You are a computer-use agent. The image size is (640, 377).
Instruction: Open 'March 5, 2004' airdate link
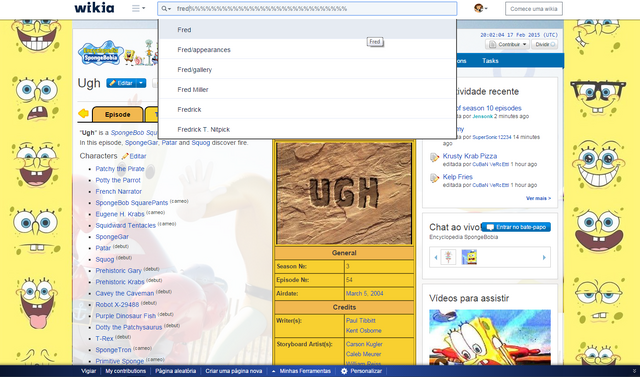tap(364, 293)
